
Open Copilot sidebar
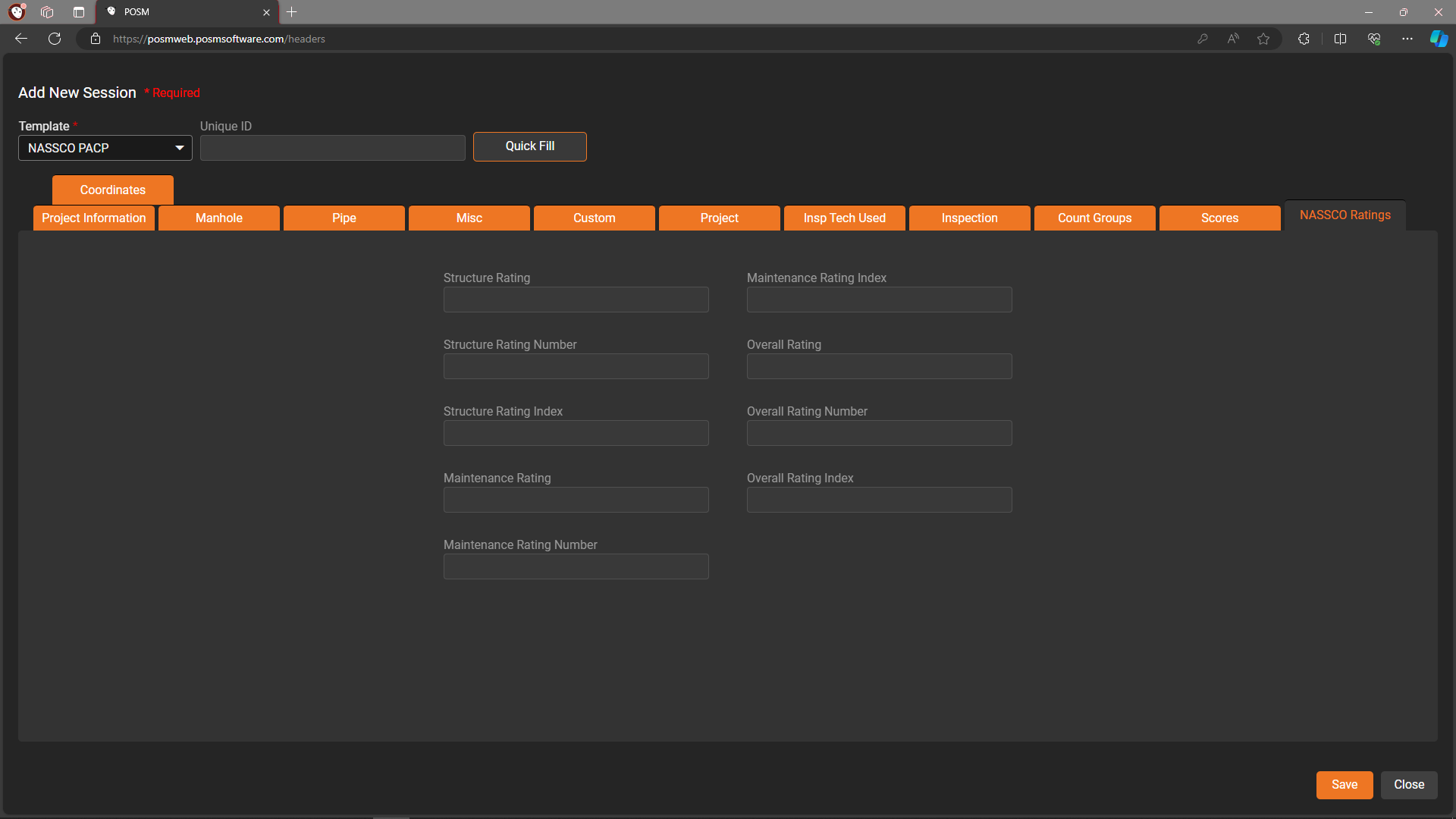1439,39
